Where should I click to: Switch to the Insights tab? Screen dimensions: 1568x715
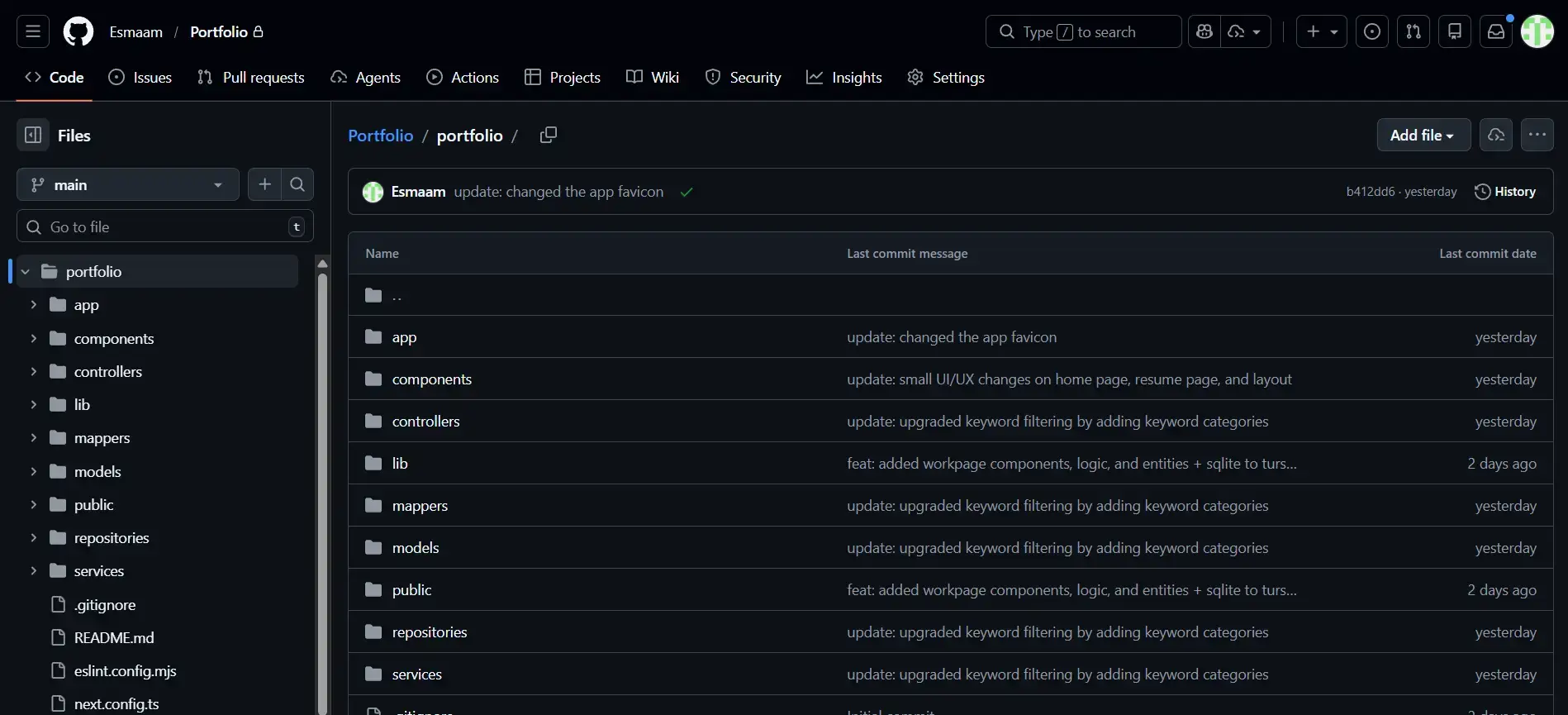pos(844,78)
